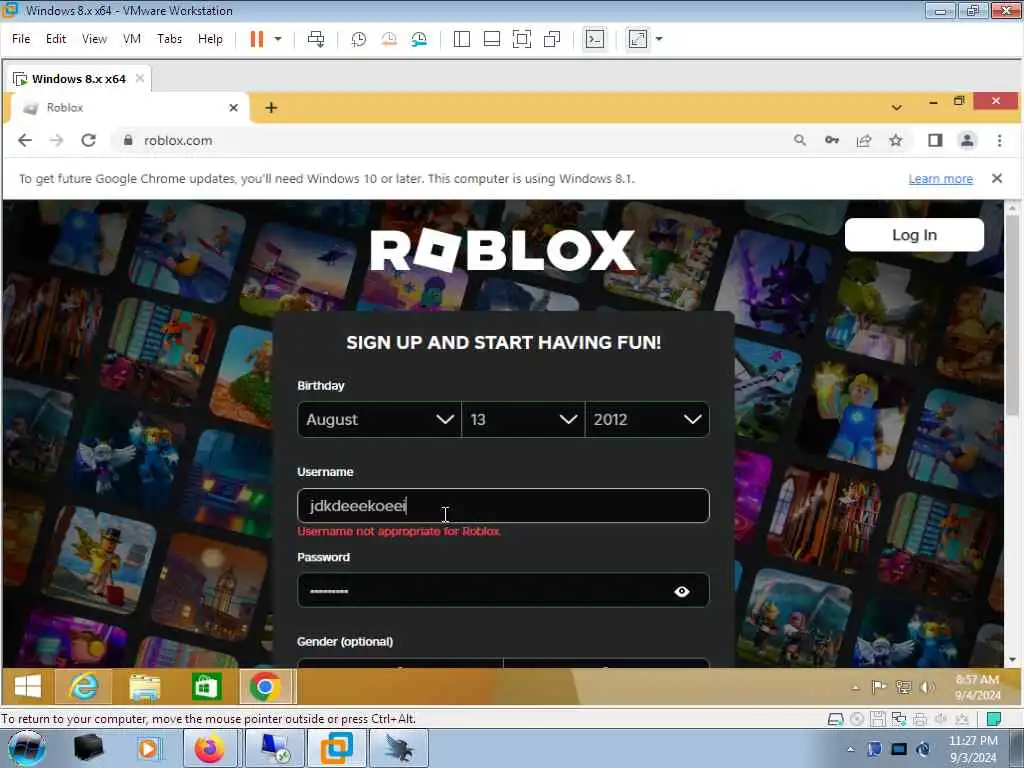Click VMware stretch guest display icon
This screenshot has width=1024, height=768.
[x=637, y=39]
